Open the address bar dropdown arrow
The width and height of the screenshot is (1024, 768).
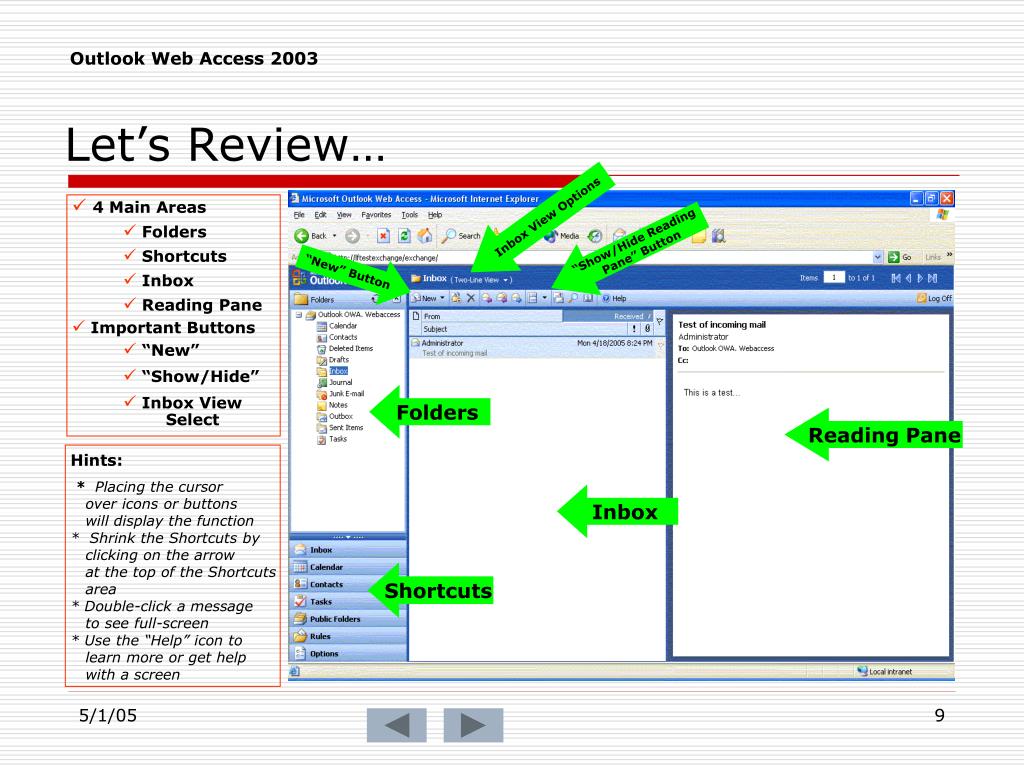(x=878, y=257)
